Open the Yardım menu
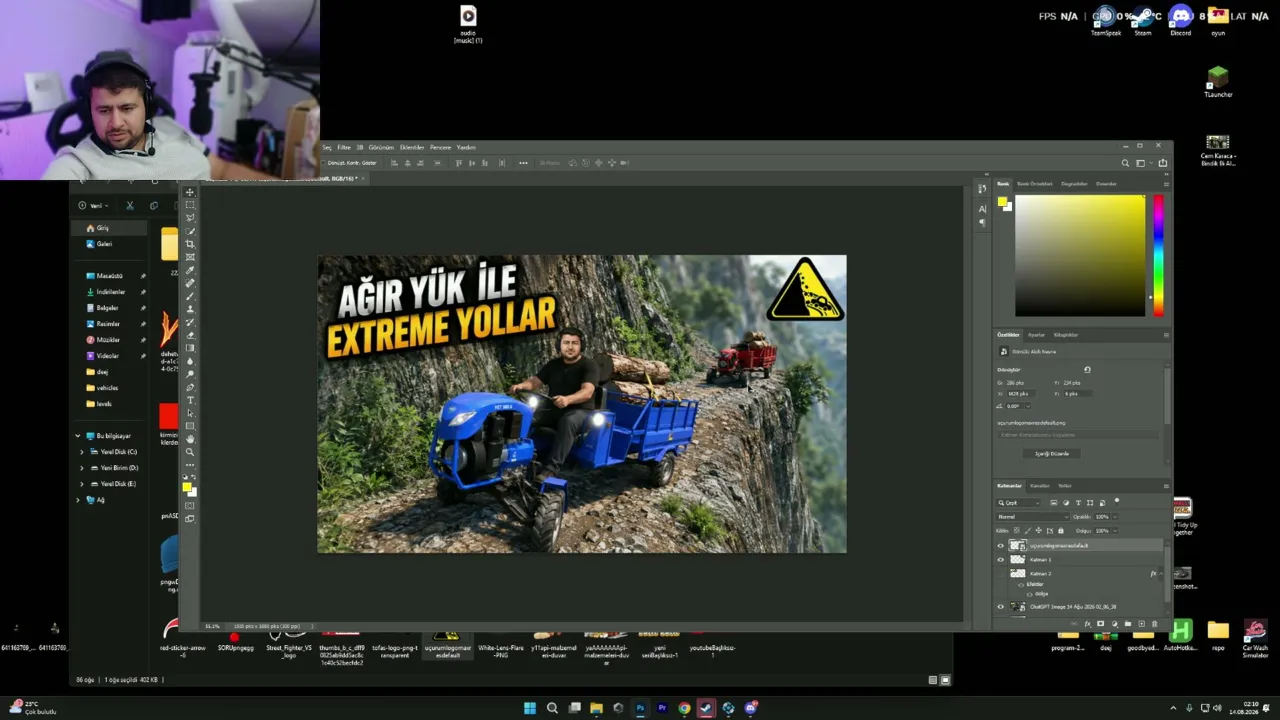The width and height of the screenshot is (1280, 720). (466, 148)
